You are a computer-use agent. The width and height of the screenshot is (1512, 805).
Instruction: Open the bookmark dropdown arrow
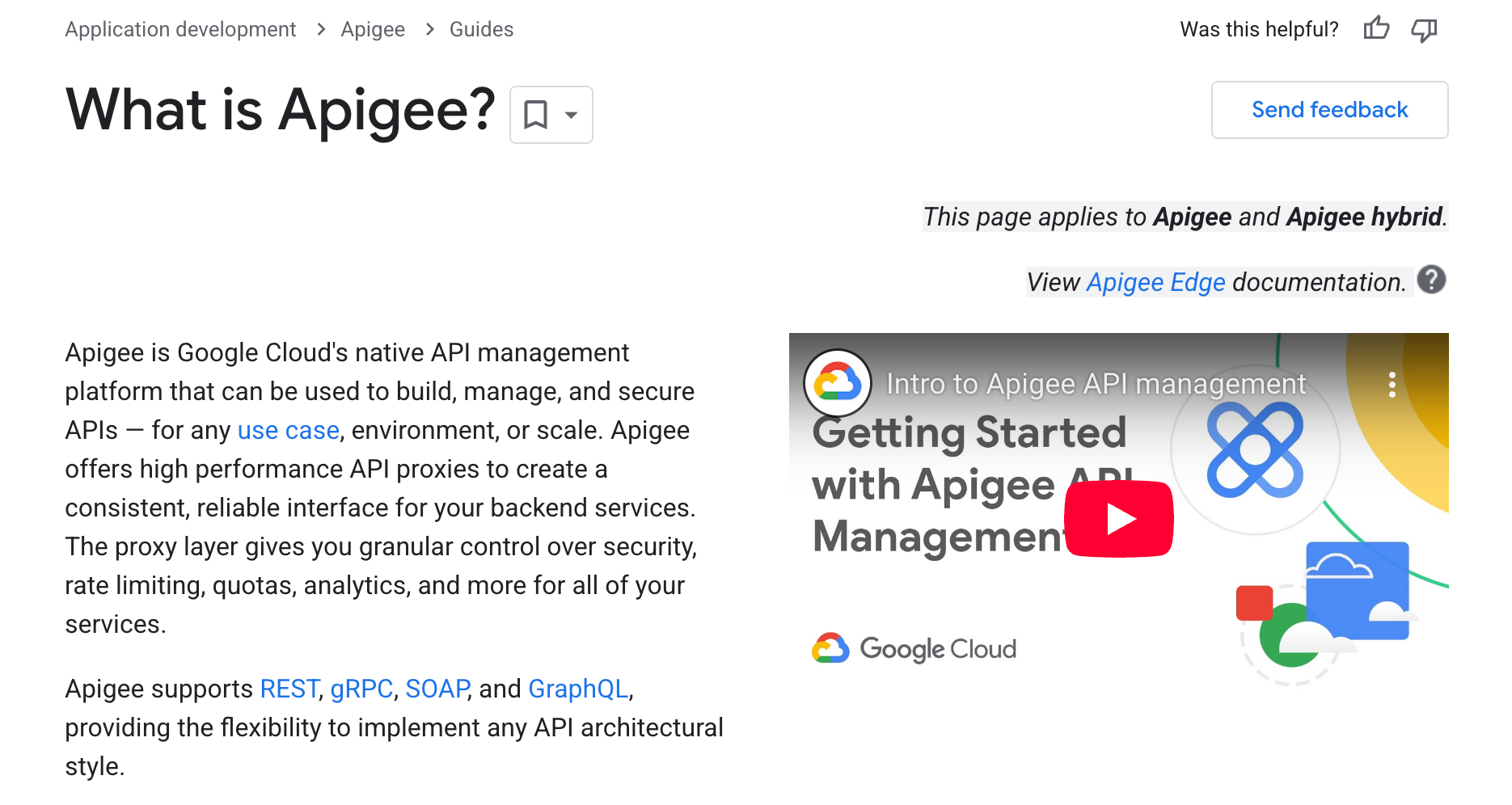571,115
